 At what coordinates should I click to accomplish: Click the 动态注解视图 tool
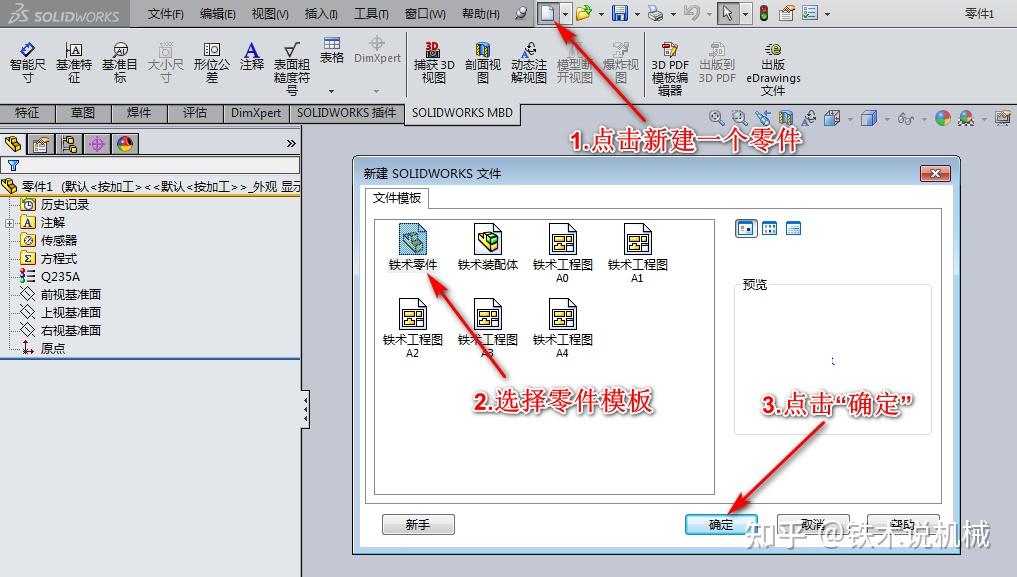(x=529, y=64)
